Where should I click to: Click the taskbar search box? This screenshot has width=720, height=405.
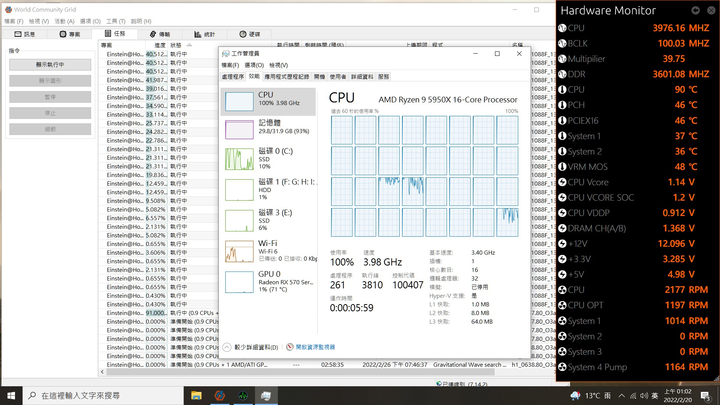click(x=103, y=395)
